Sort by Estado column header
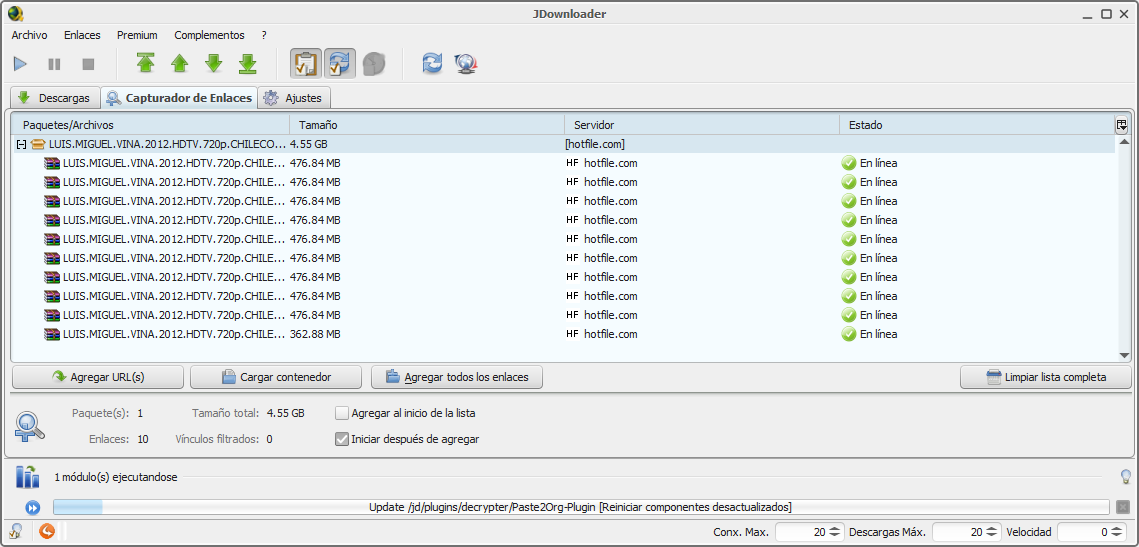 (977, 125)
